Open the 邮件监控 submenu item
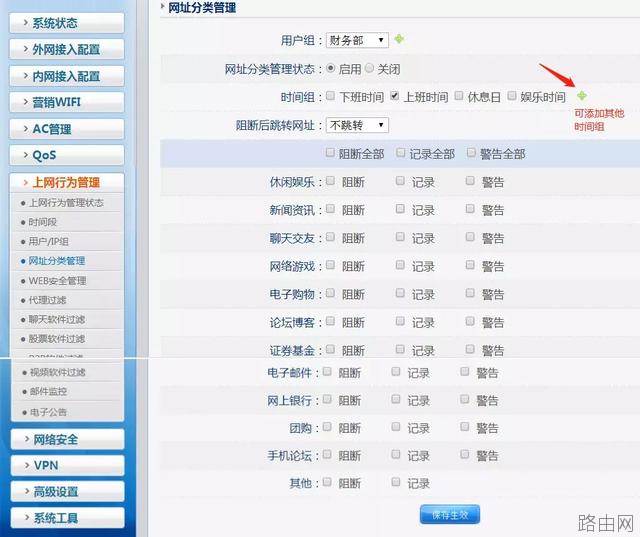 pos(48,391)
